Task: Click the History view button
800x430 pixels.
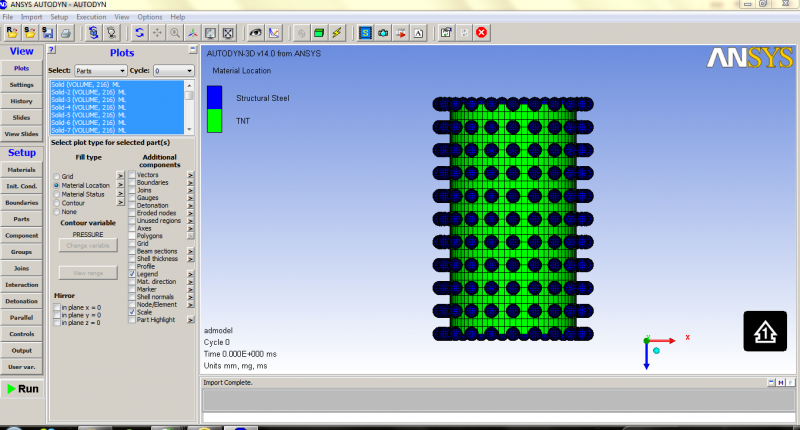Action: pyautogui.click(x=21, y=101)
